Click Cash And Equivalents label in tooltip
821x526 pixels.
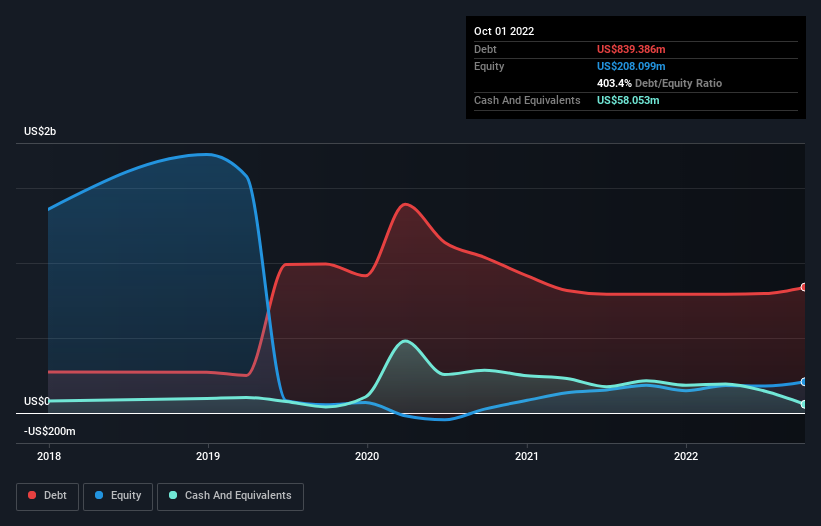(527, 100)
